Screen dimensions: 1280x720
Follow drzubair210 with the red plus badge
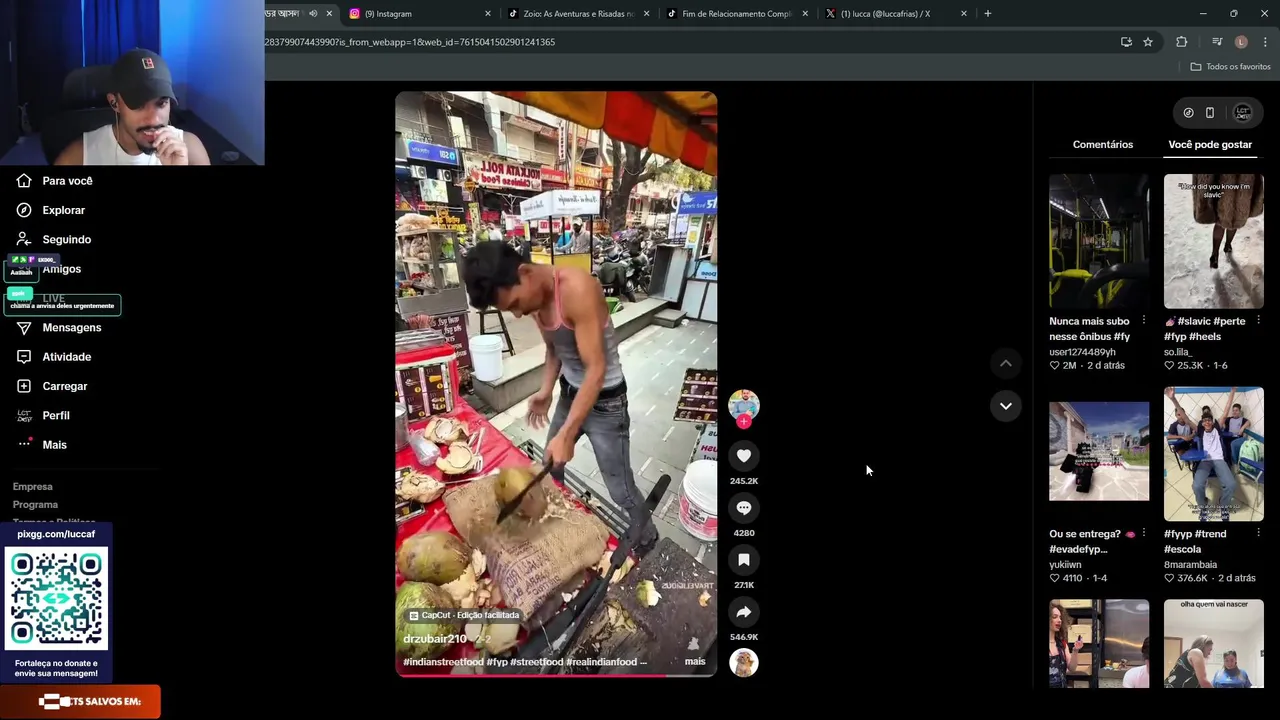click(x=744, y=422)
